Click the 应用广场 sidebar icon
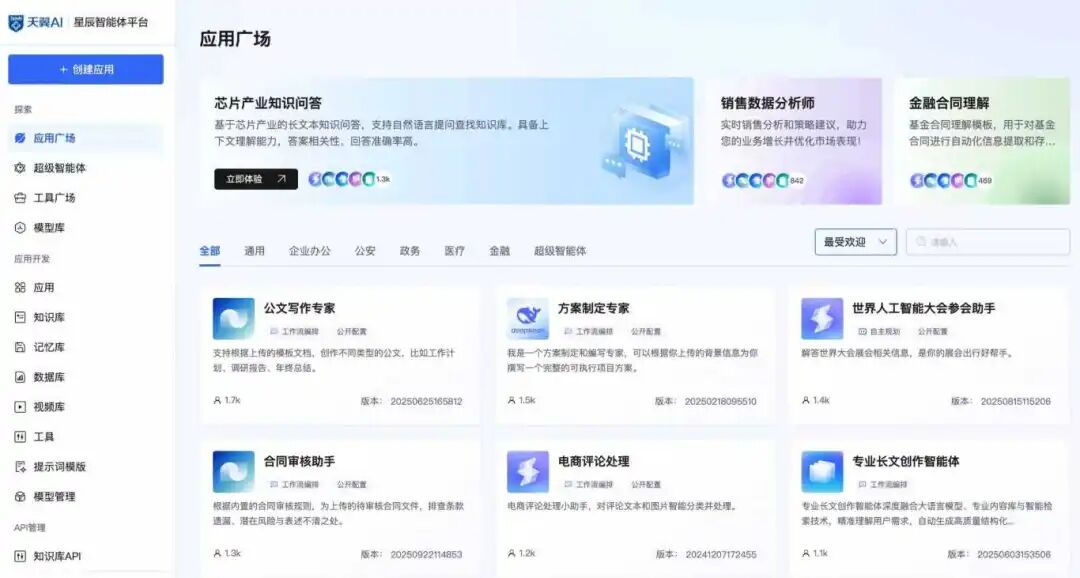The height and width of the screenshot is (578, 1080). click(20, 138)
